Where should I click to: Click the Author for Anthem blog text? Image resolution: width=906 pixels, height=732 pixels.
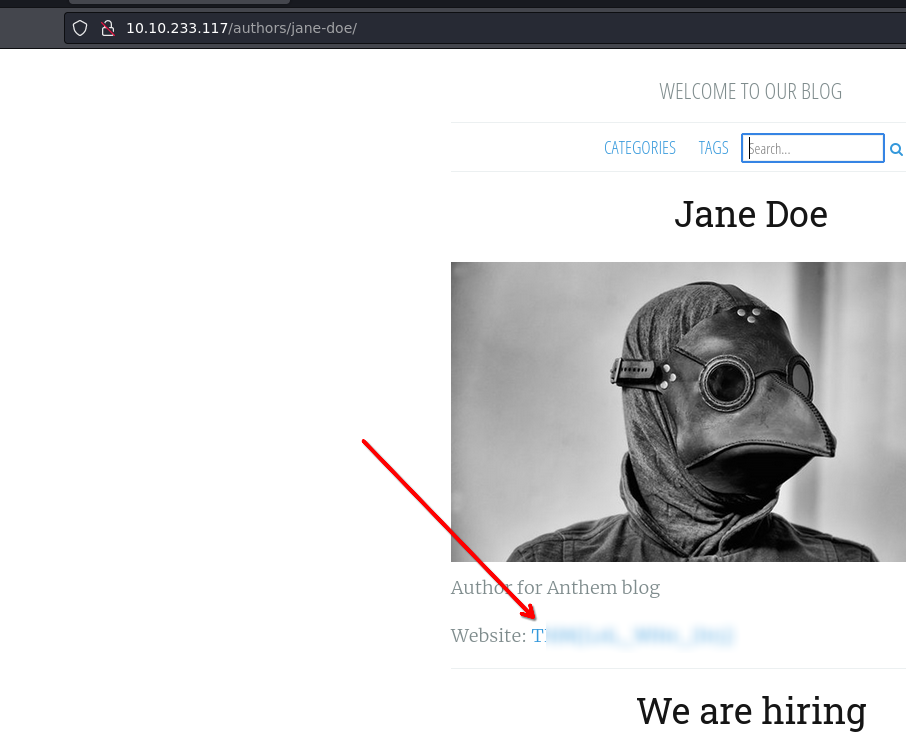point(555,588)
